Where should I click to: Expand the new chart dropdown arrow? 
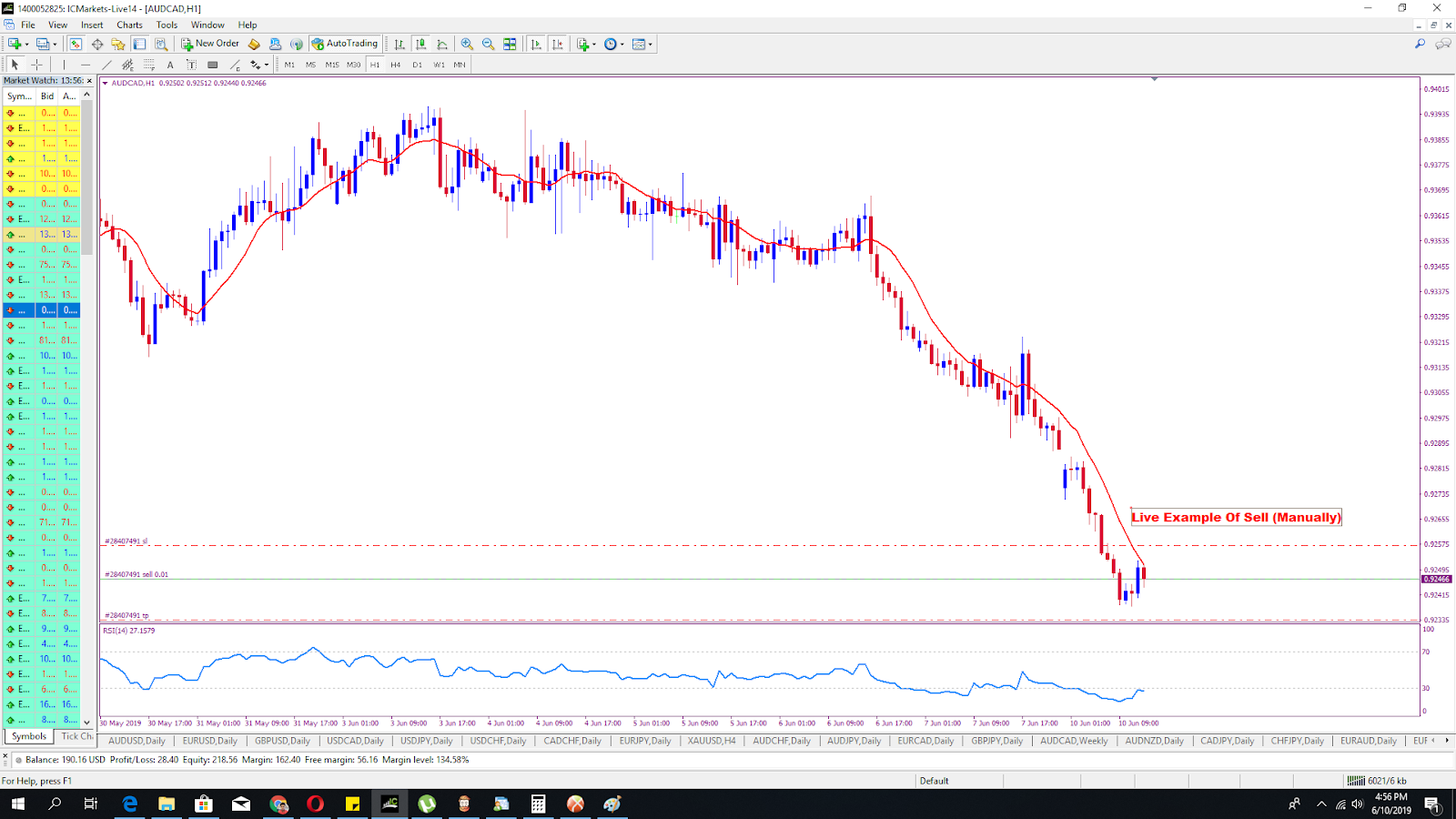click(x=27, y=44)
